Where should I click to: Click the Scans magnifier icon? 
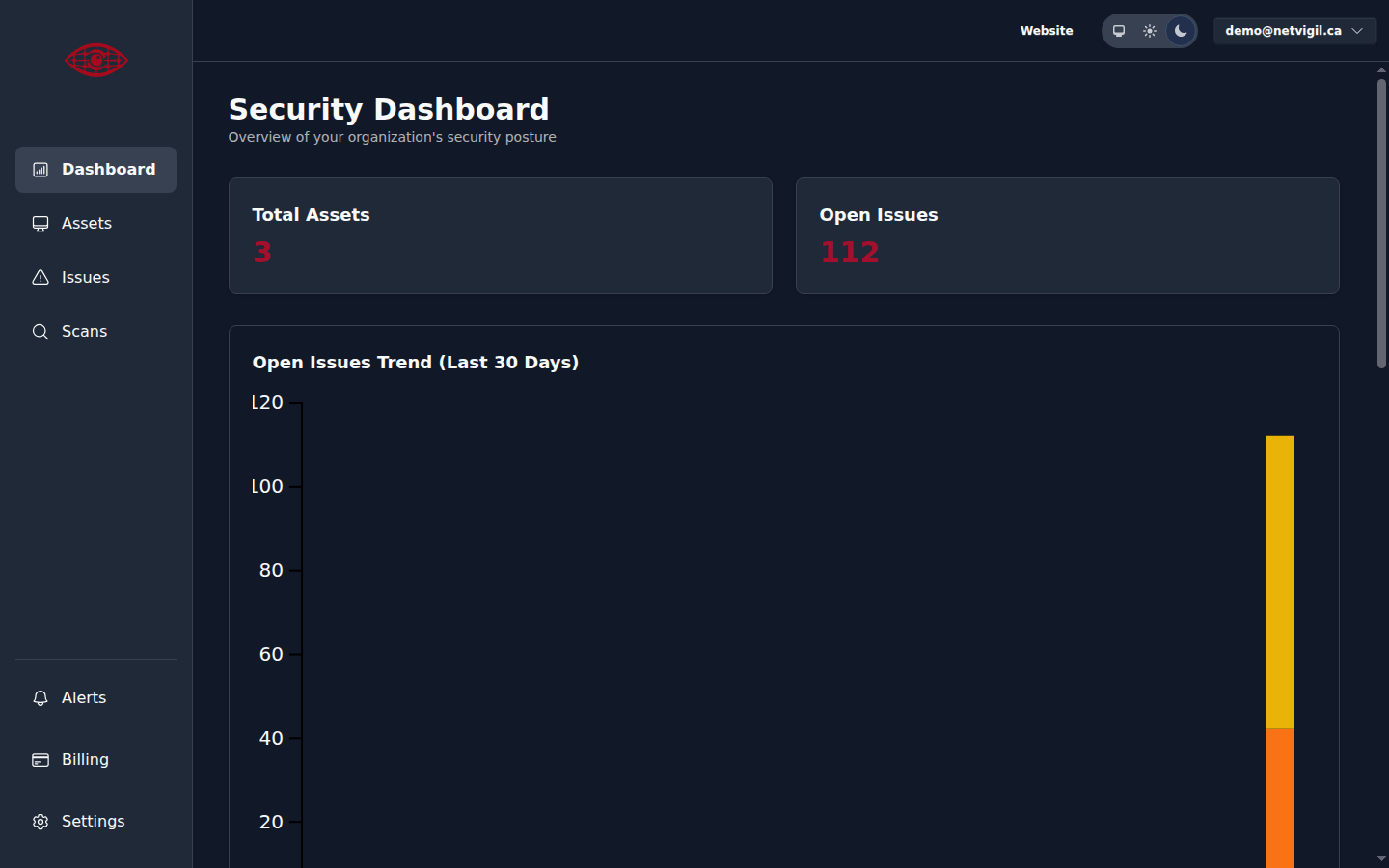click(x=41, y=332)
